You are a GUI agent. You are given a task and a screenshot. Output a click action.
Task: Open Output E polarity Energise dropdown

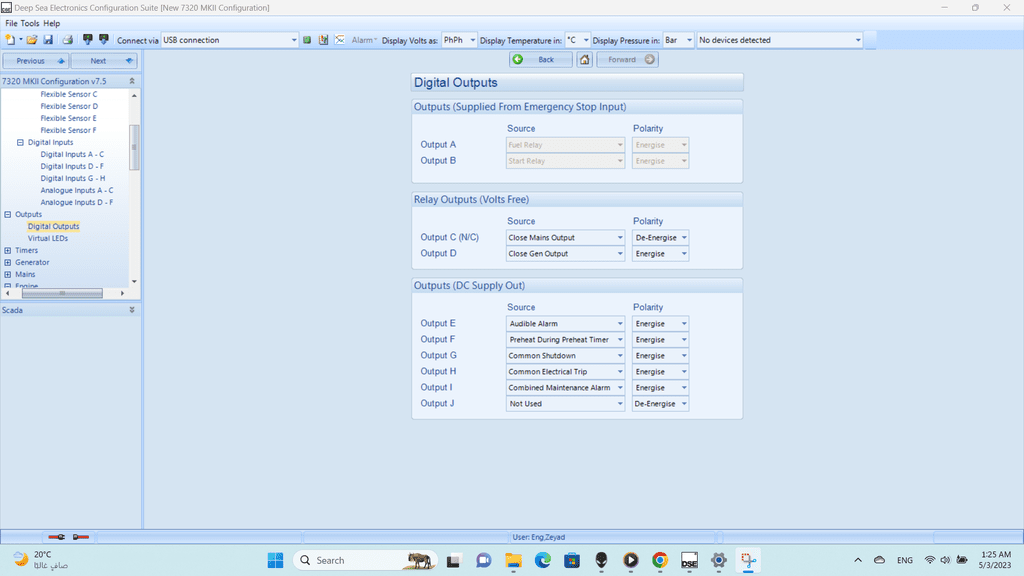tap(660, 323)
